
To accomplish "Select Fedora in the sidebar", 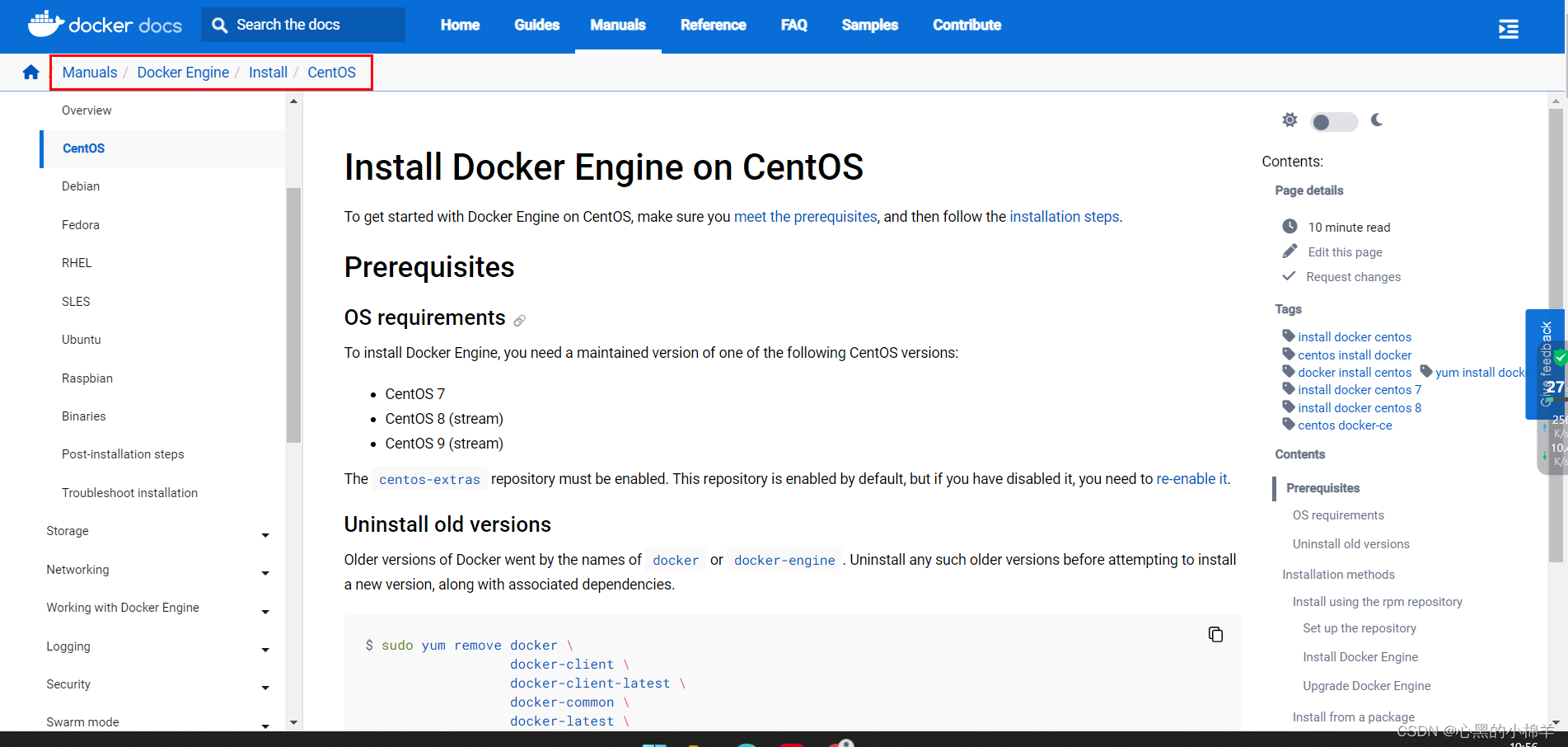I will [x=81, y=225].
